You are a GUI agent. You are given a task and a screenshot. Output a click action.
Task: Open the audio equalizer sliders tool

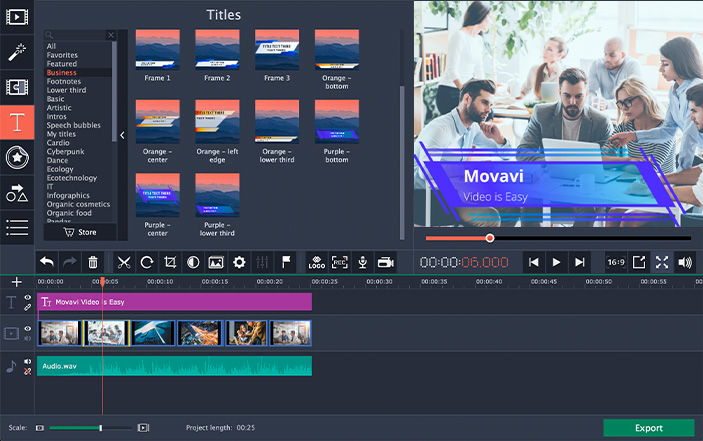(262, 262)
